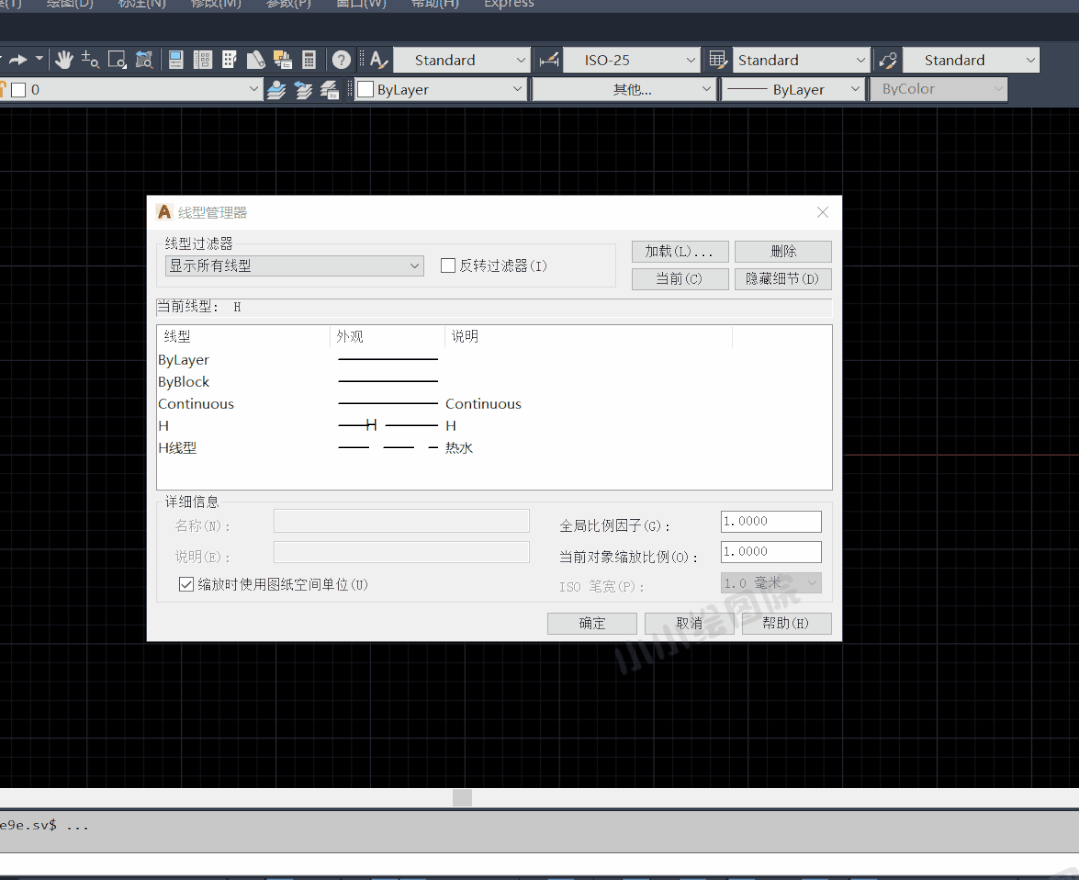Select the Pan hand tool
The height and width of the screenshot is (880, 1079).
click(x=64, y=60)
